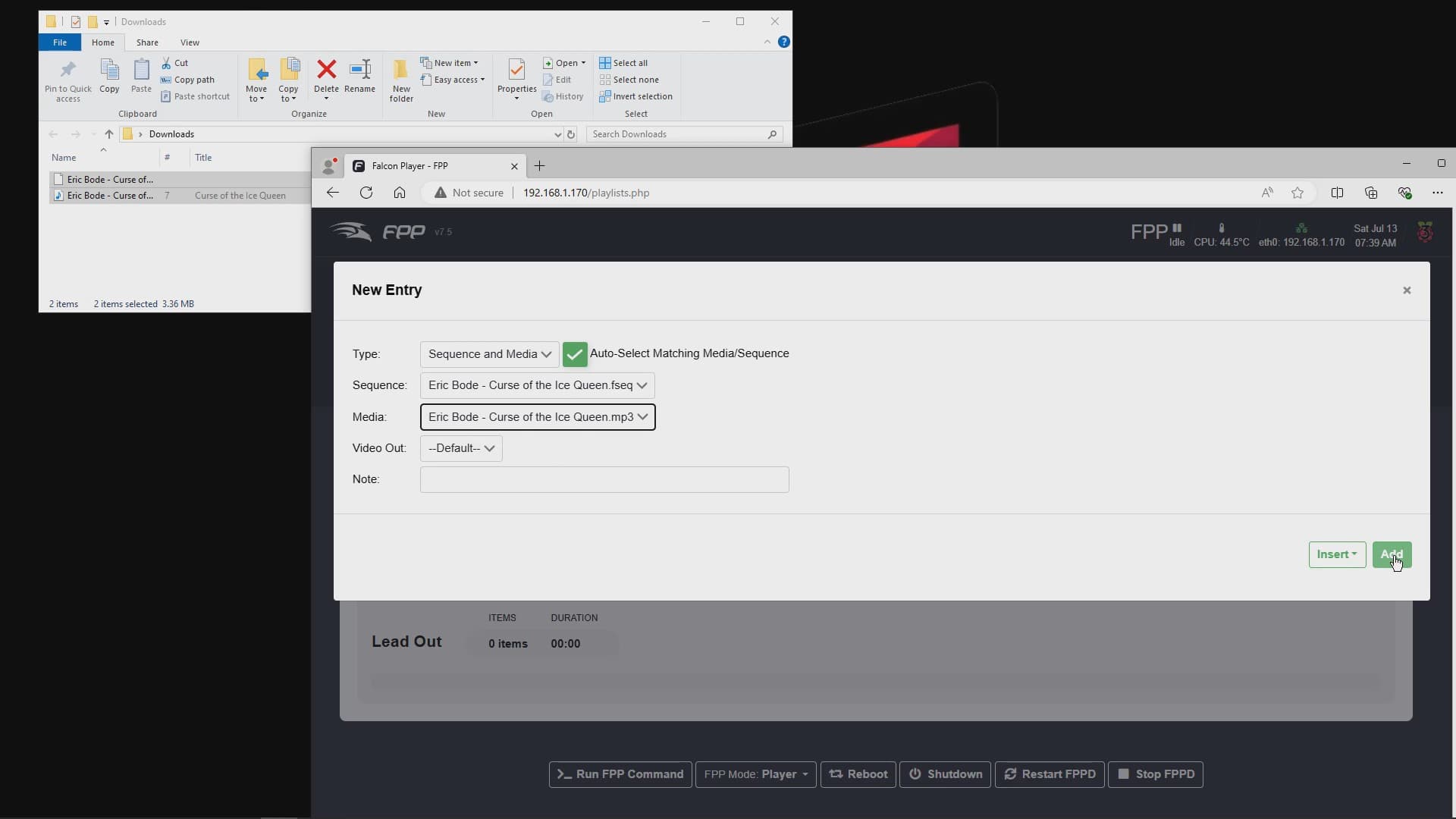1456x819 pixels.
Task: Click the Restart FPPD button
Action: coord(1050,774)
